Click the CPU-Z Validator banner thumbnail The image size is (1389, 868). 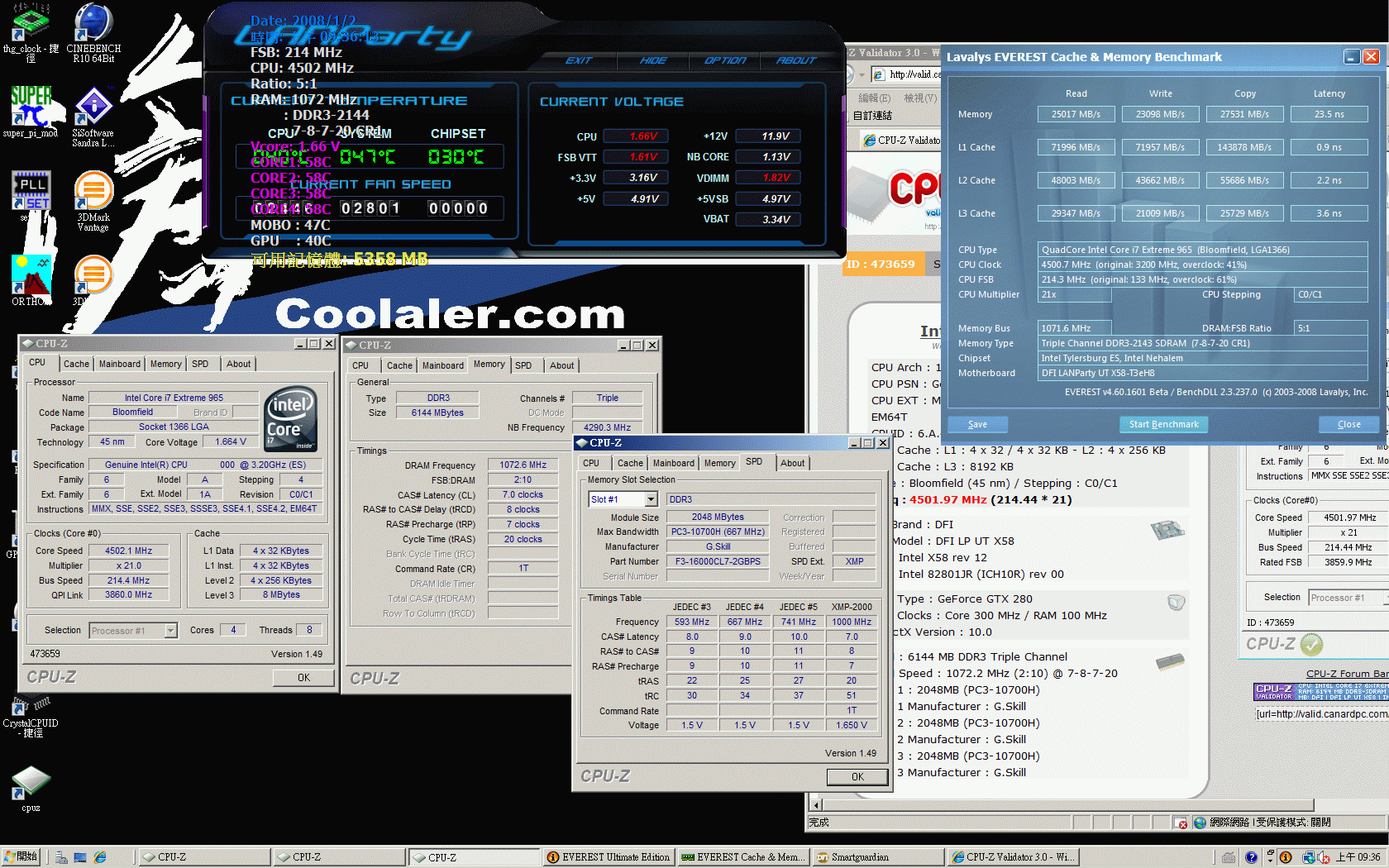coord(1321,692)
